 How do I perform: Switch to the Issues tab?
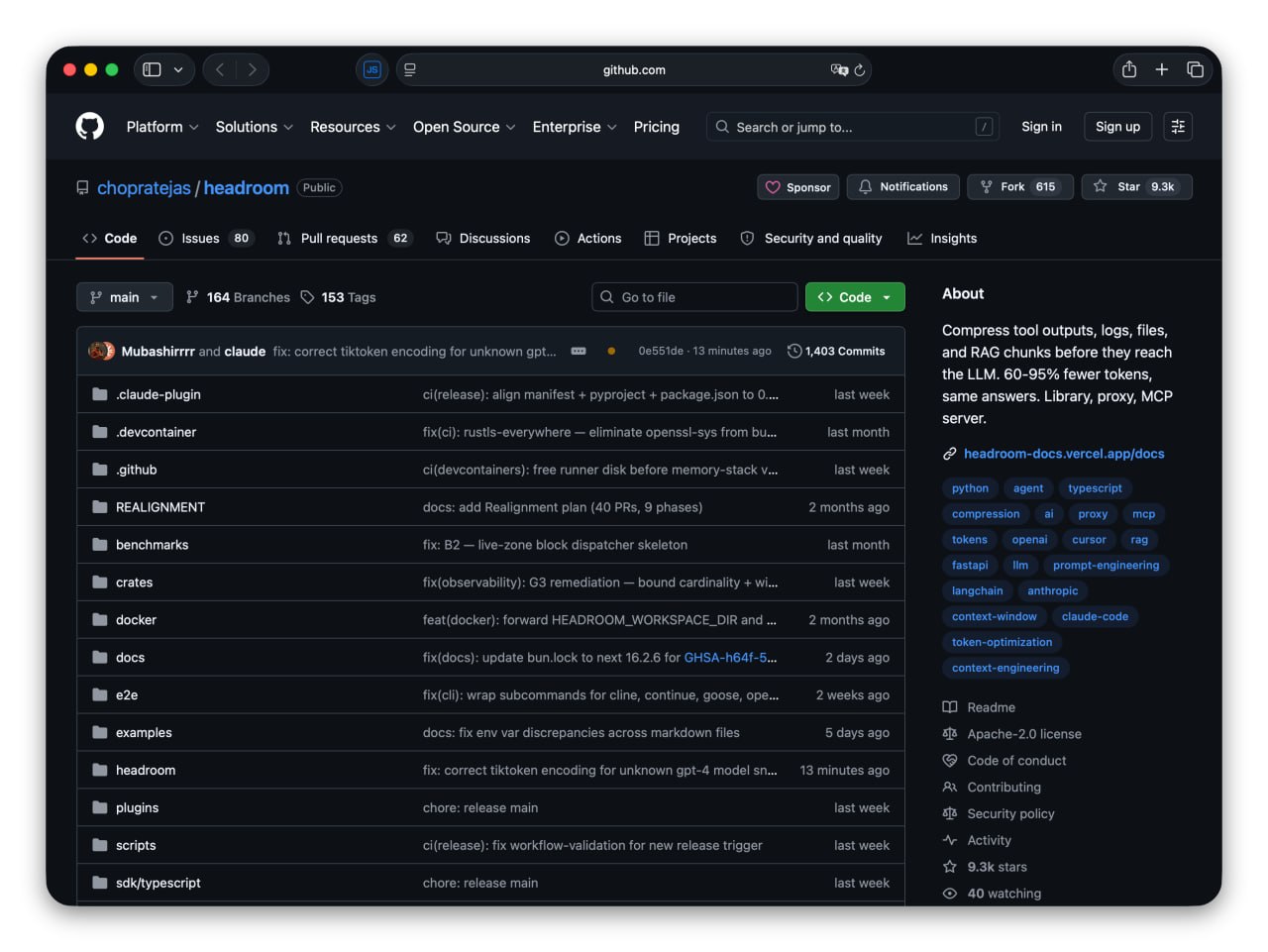206,238
